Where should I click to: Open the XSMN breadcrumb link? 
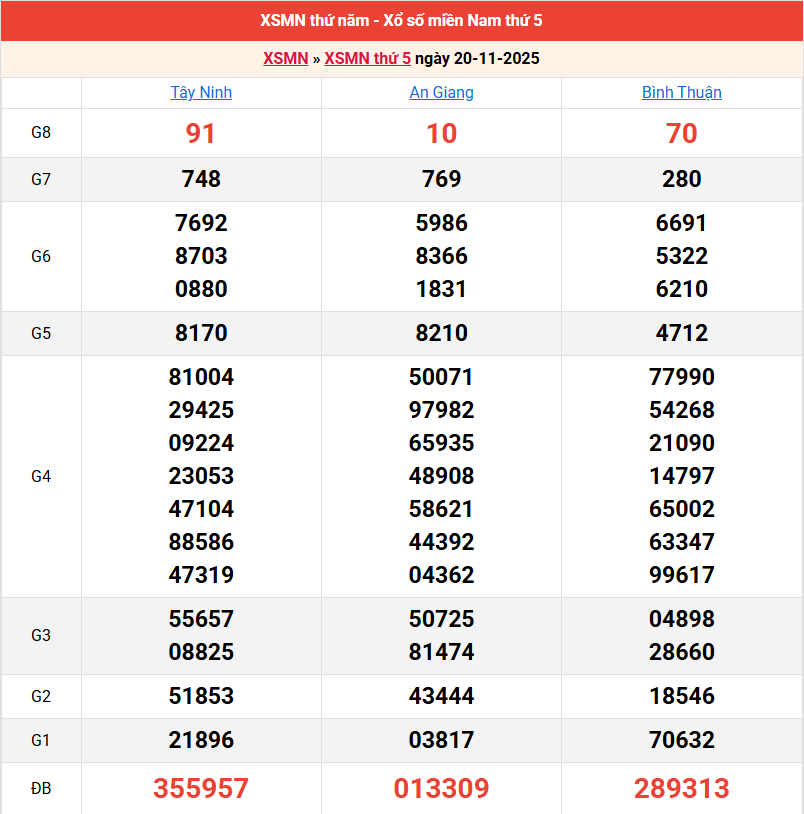[285, 59]
